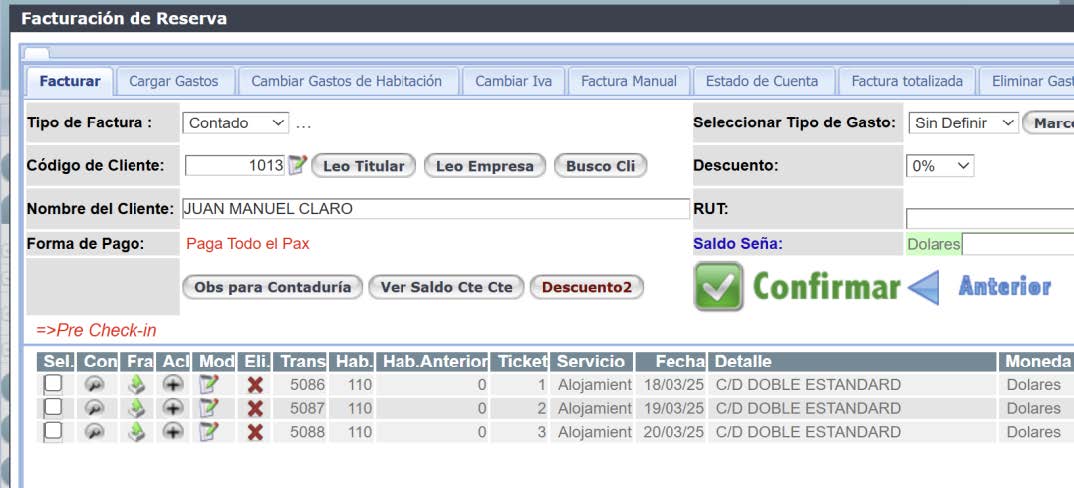The height and width of the screenshot is (488, 1074).
Task: Click magnifier icon for transaction 5086
Action: (94, 384)
